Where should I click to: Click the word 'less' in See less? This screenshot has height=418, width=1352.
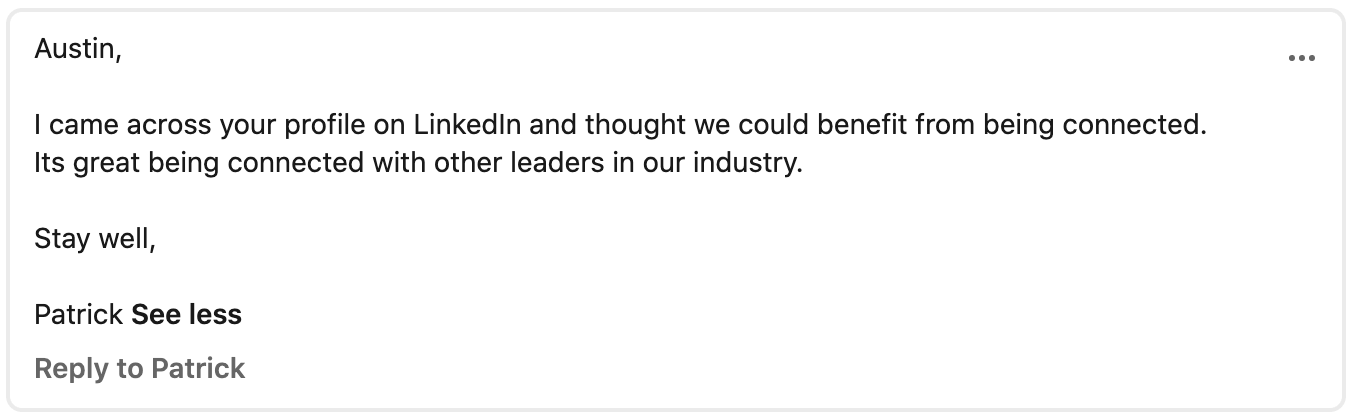pyautogui.click(x=216, y=315)
